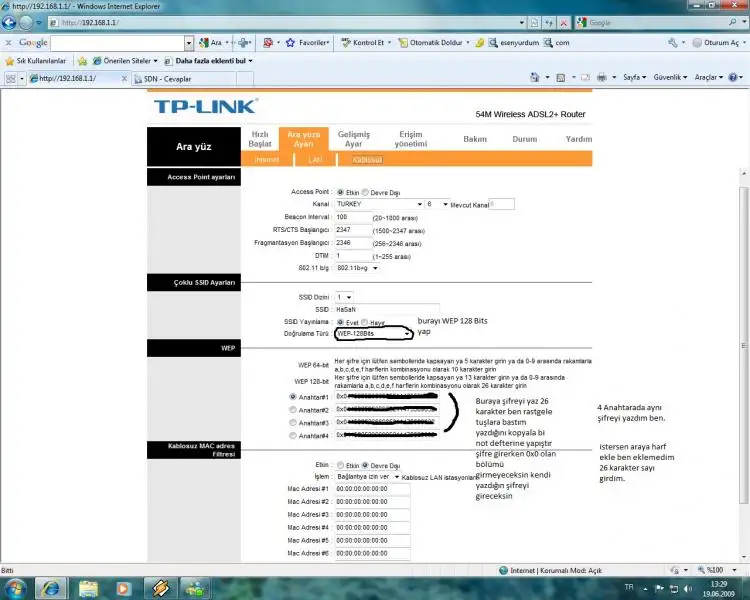Click the search magnifier in Google box

pyautogui.click(x=732, y=22)
